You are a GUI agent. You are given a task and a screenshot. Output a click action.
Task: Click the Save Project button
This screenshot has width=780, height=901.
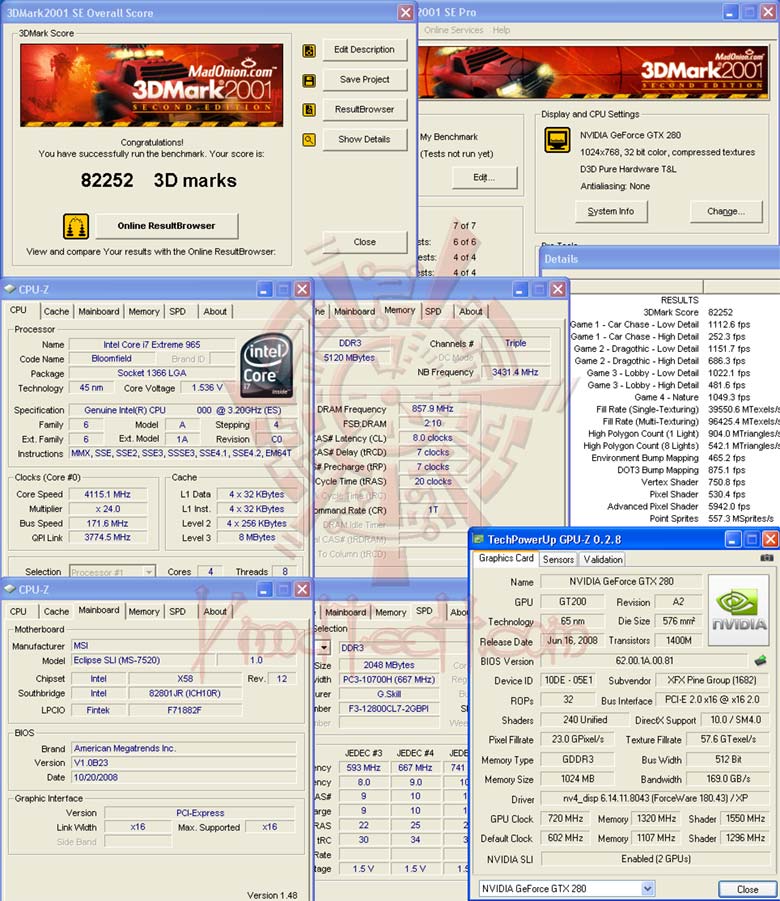[x=364, y=80]
